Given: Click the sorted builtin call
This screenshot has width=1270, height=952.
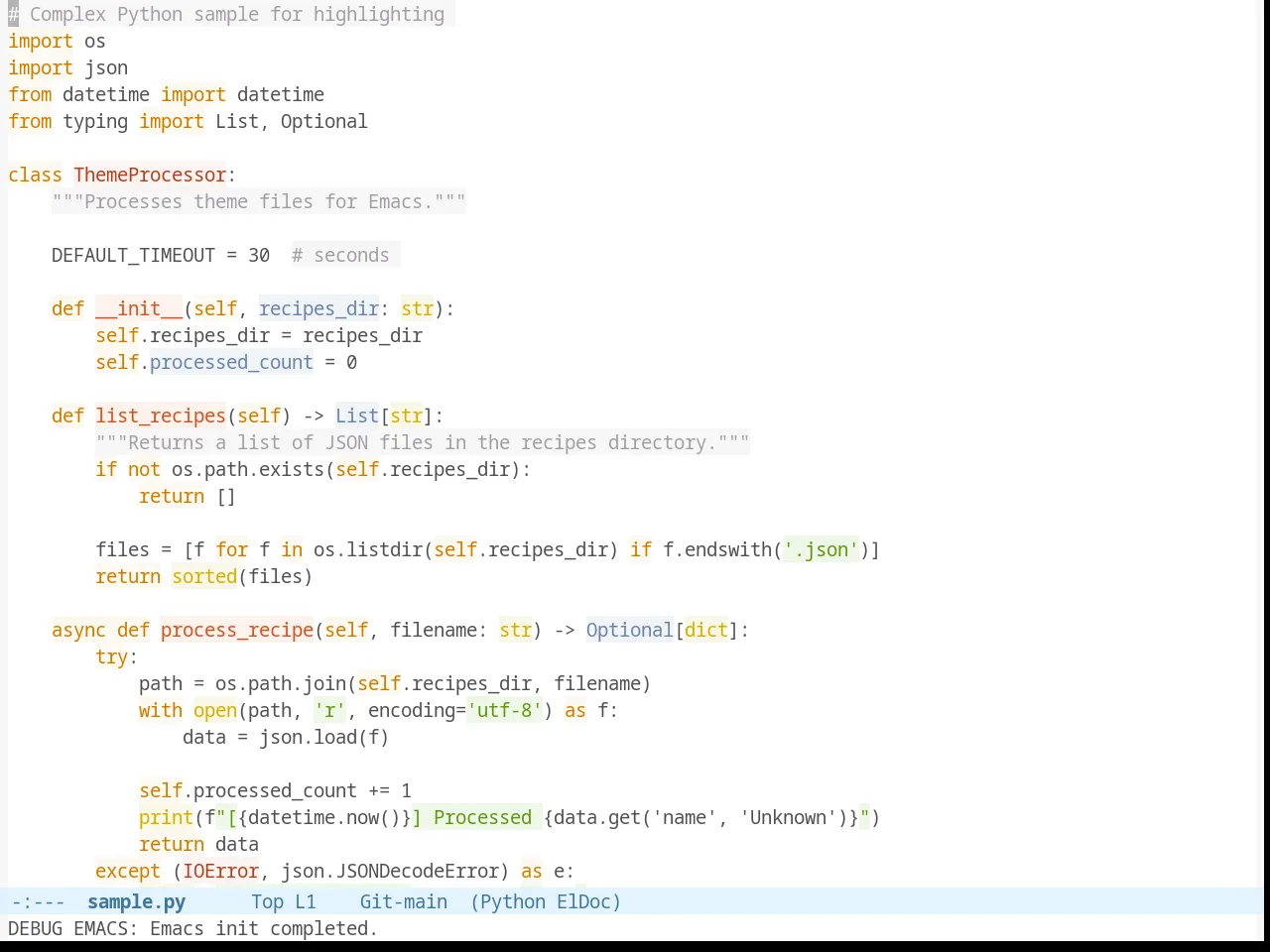Looking at the screenshot, I should click(x=204, y=576).
